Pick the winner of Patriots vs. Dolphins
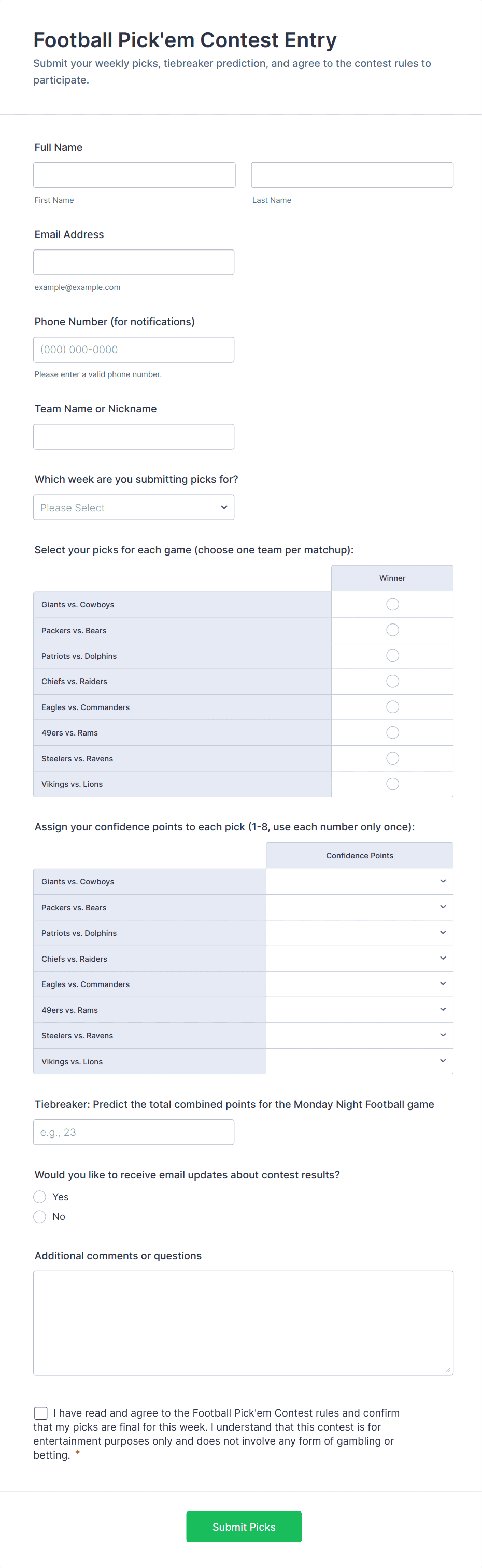482x1568 pixels. (392, 655)
